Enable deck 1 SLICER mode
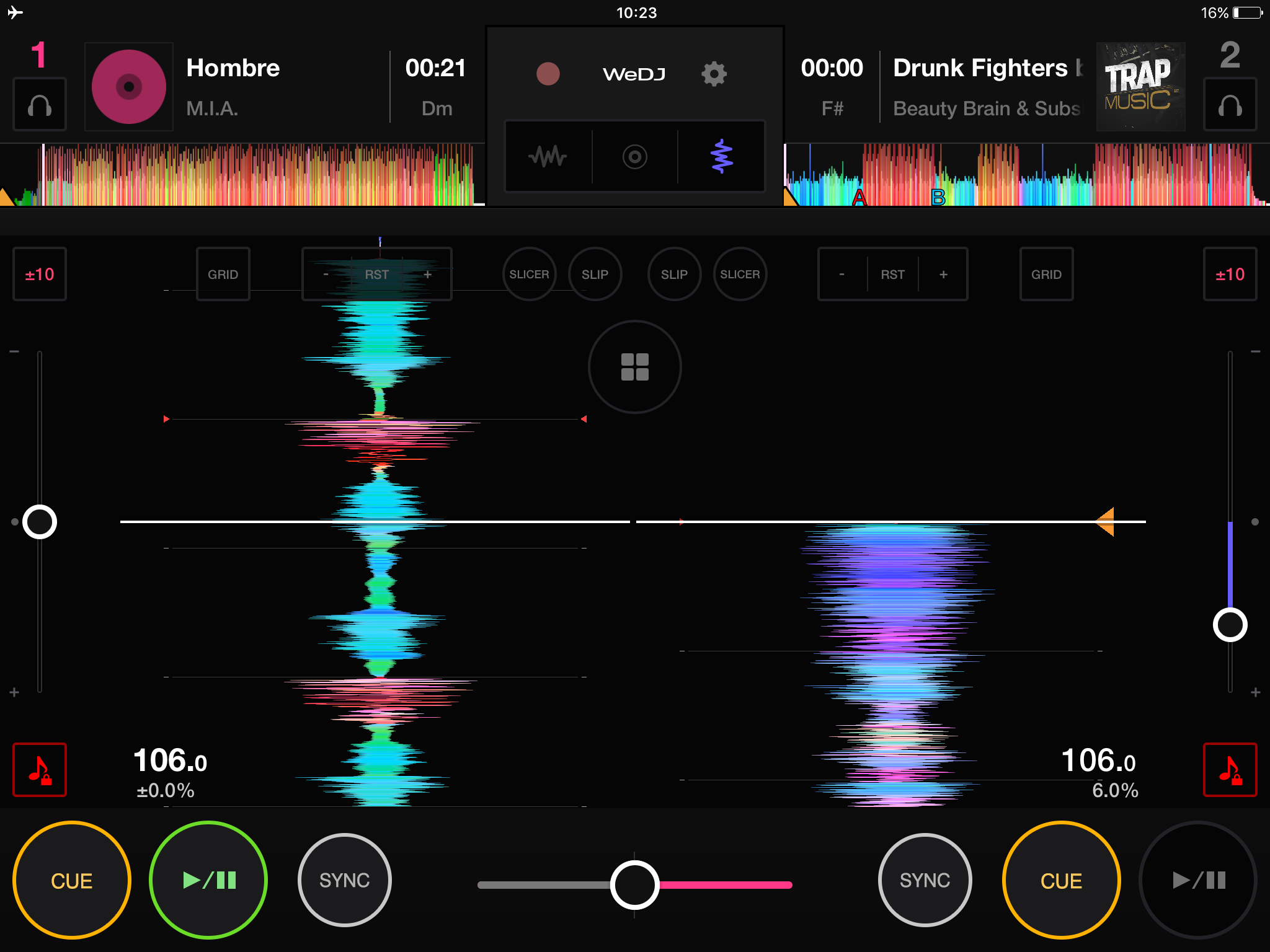 pos(530,274)
